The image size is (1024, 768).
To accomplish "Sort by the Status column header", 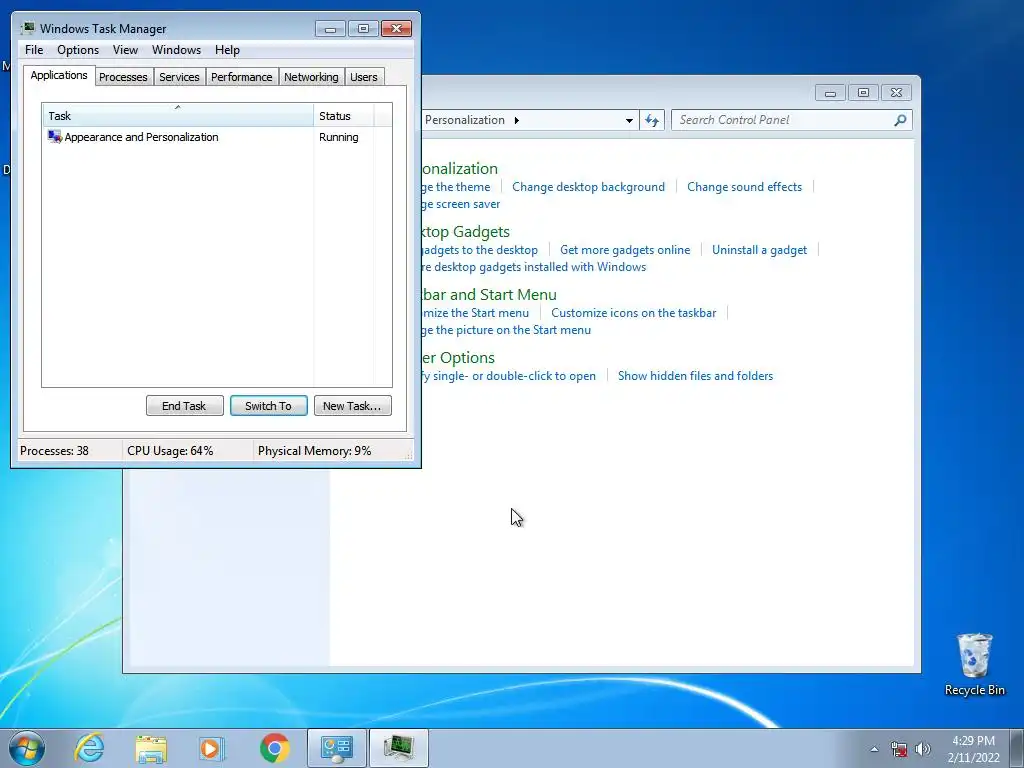I will coord(344,116).
